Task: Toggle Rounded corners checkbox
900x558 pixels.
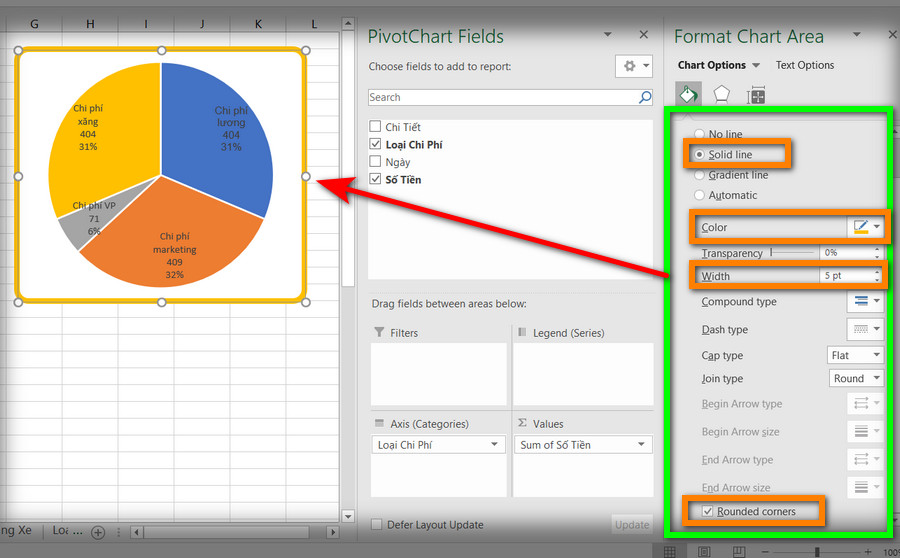Action: [x=707, y=511]
